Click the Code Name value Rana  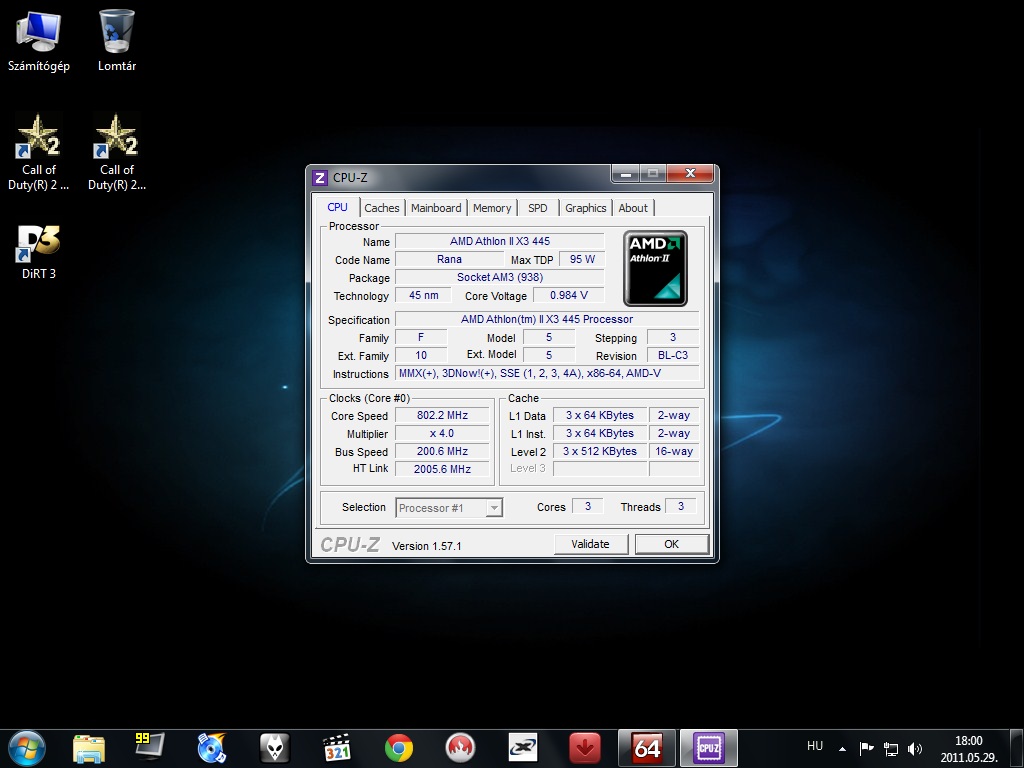449,259
